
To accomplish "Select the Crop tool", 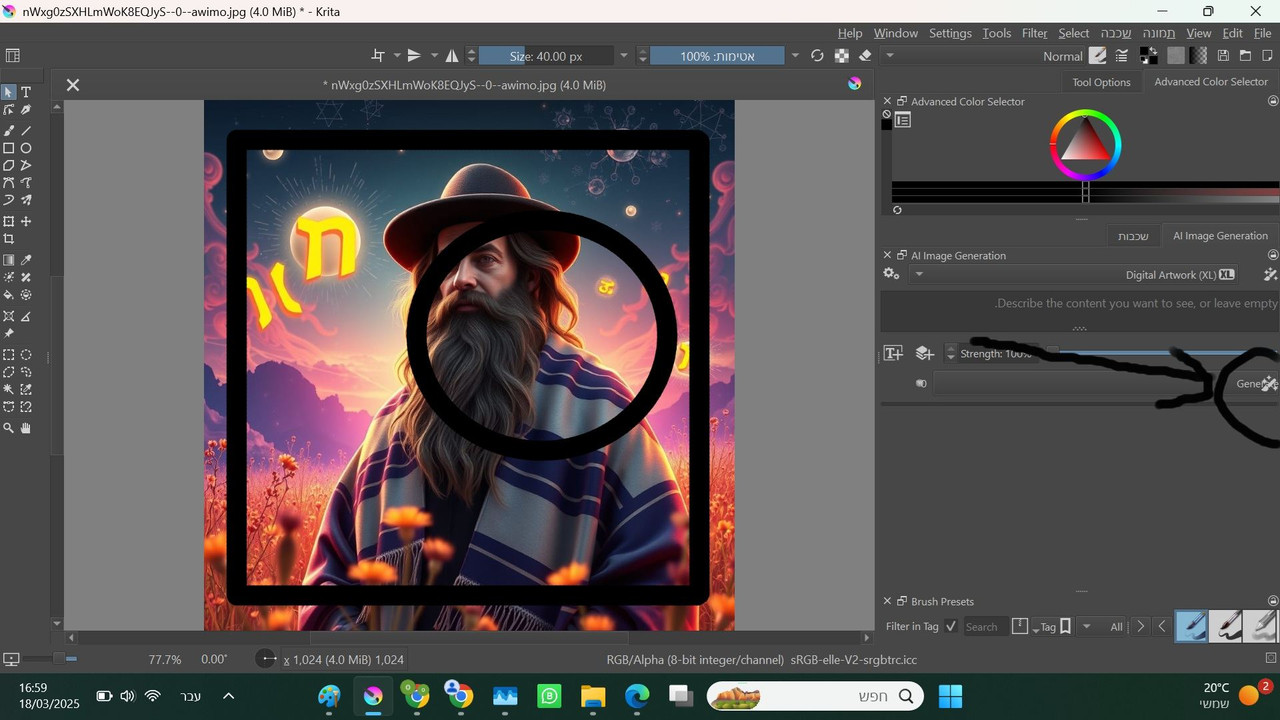I will (x=9, y=239).
